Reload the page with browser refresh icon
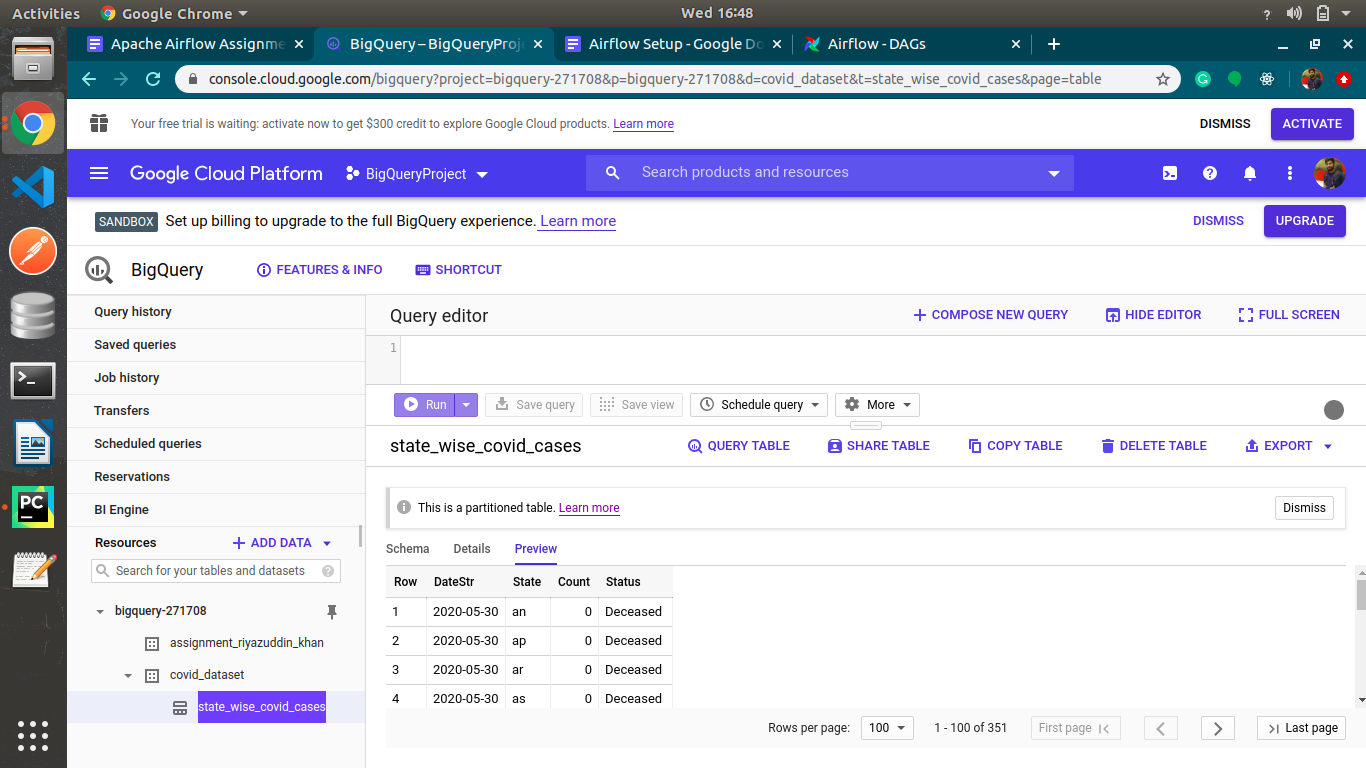 pos(153,79)
